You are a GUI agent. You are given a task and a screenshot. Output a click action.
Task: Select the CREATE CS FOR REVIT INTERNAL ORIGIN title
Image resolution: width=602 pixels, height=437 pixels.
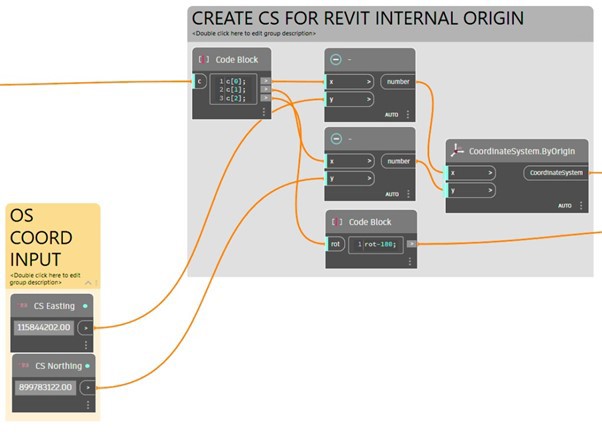[x=358, y=18]
